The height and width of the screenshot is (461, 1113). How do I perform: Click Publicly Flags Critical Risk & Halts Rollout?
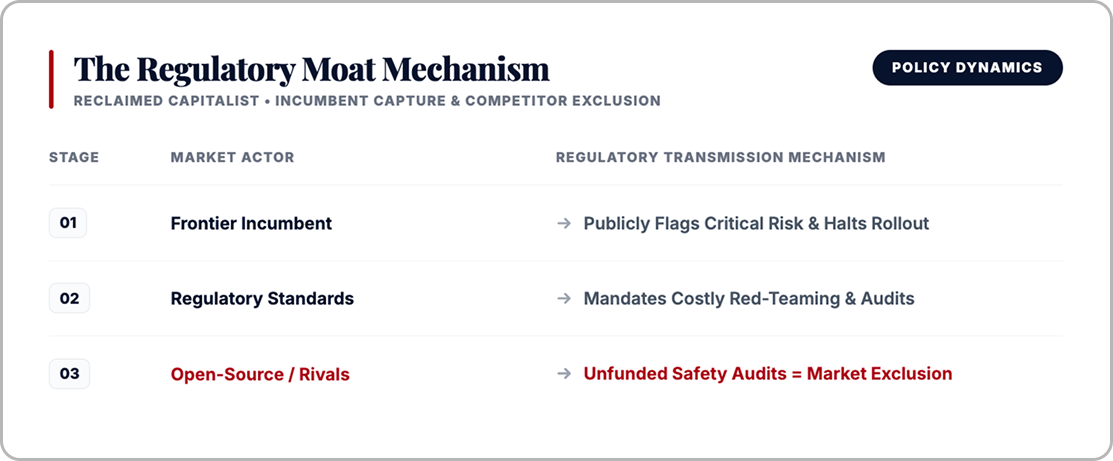tap(756, 224)
